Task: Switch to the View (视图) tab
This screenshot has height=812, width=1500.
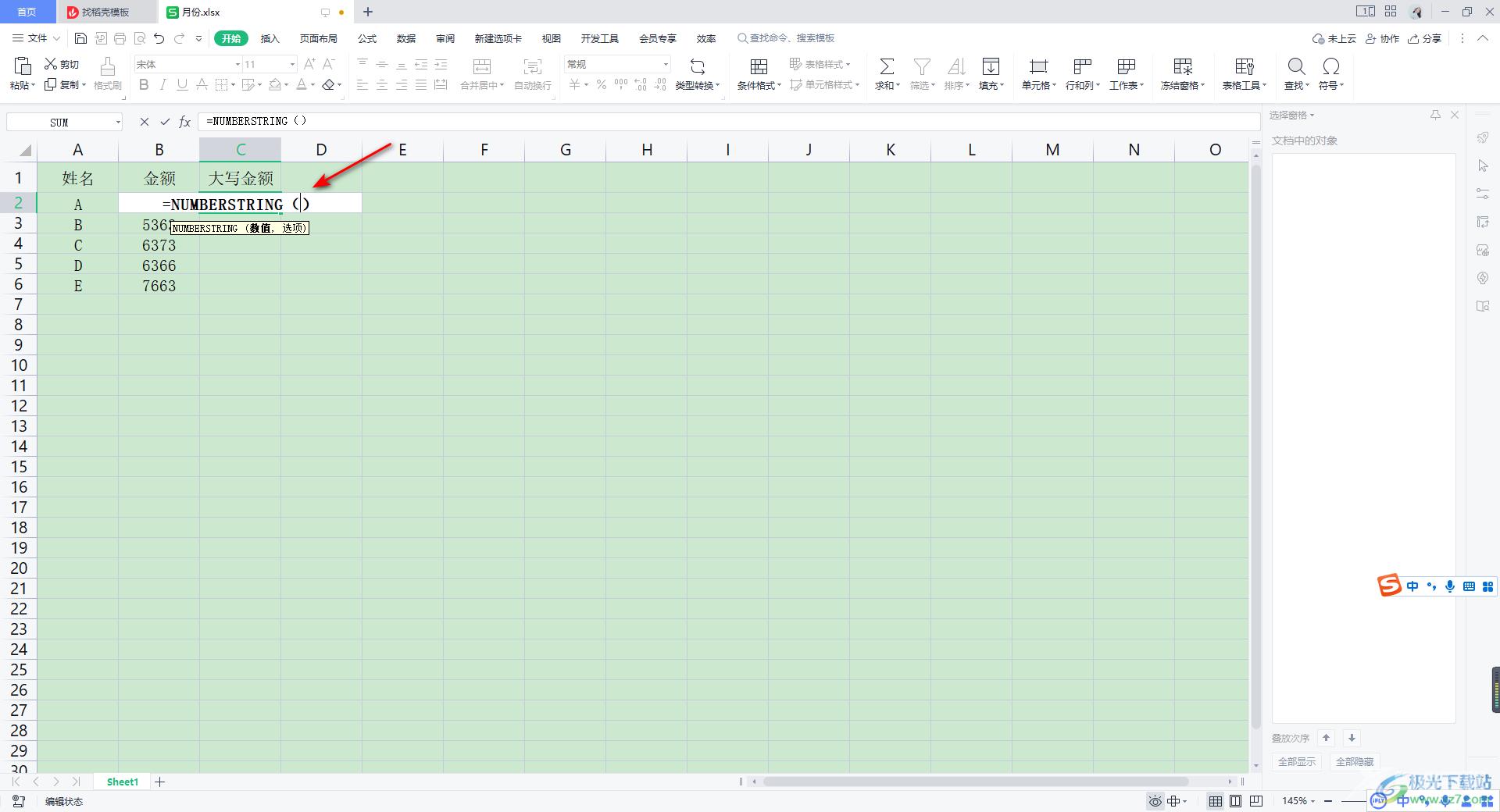Action: click(552, 38)
